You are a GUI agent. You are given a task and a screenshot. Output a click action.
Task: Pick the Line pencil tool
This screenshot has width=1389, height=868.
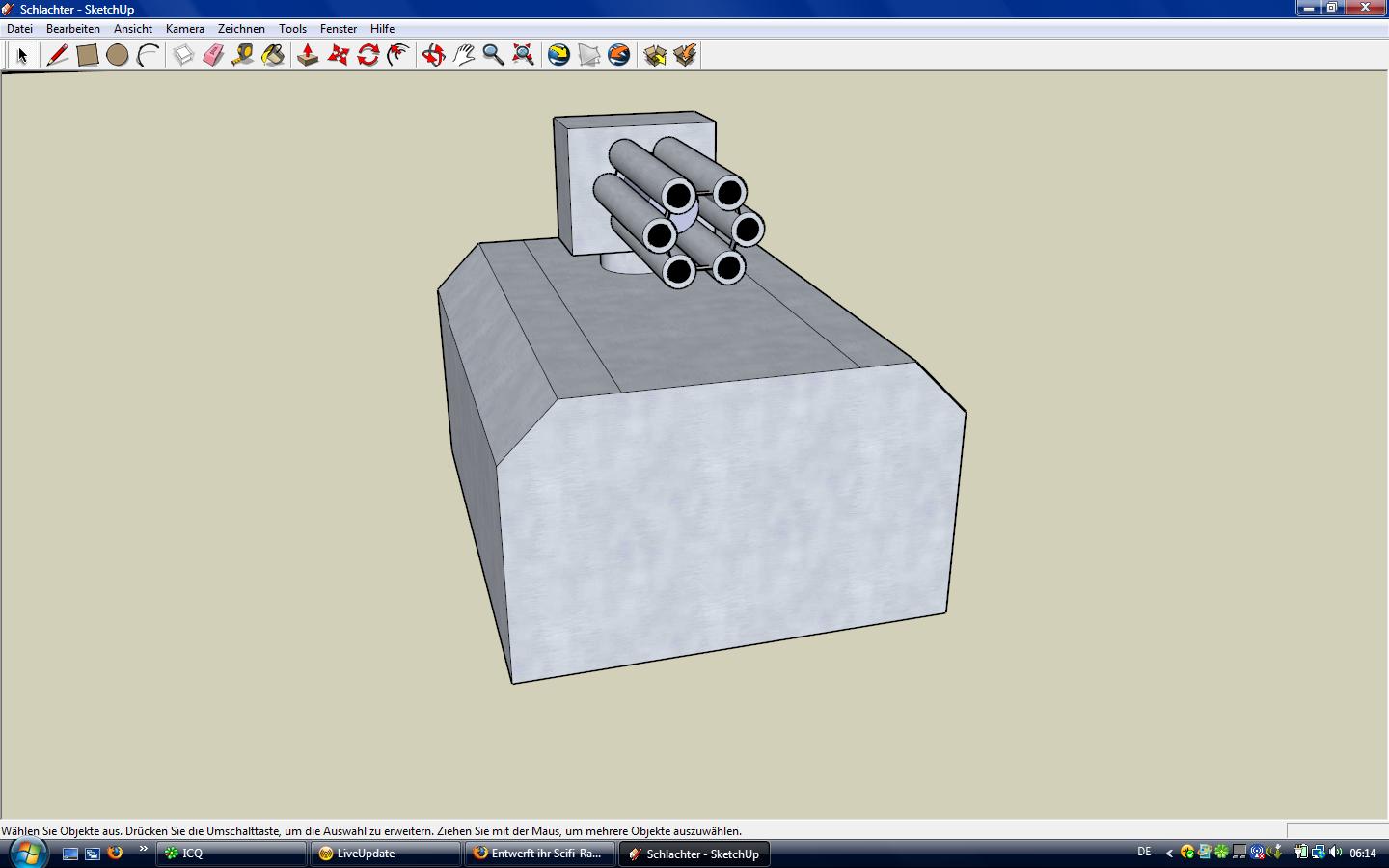pos(57,56)
